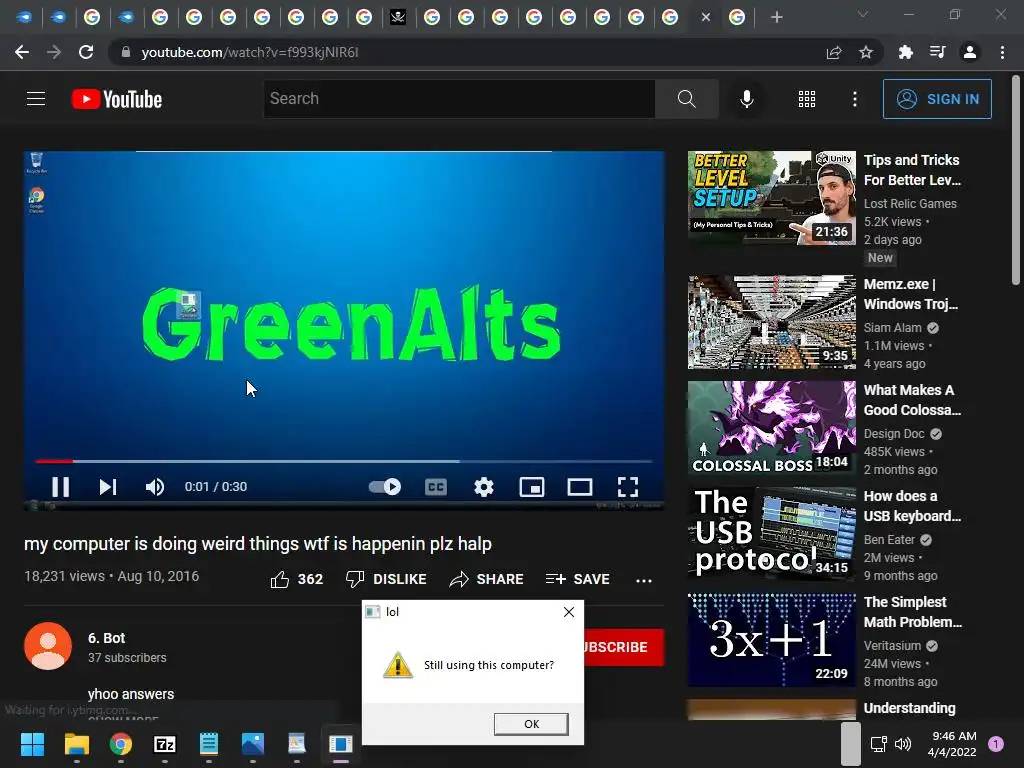Viewport: 1024px width, 768px height.
Task: Click the address bar URL
Action: [x=249, y=52]
